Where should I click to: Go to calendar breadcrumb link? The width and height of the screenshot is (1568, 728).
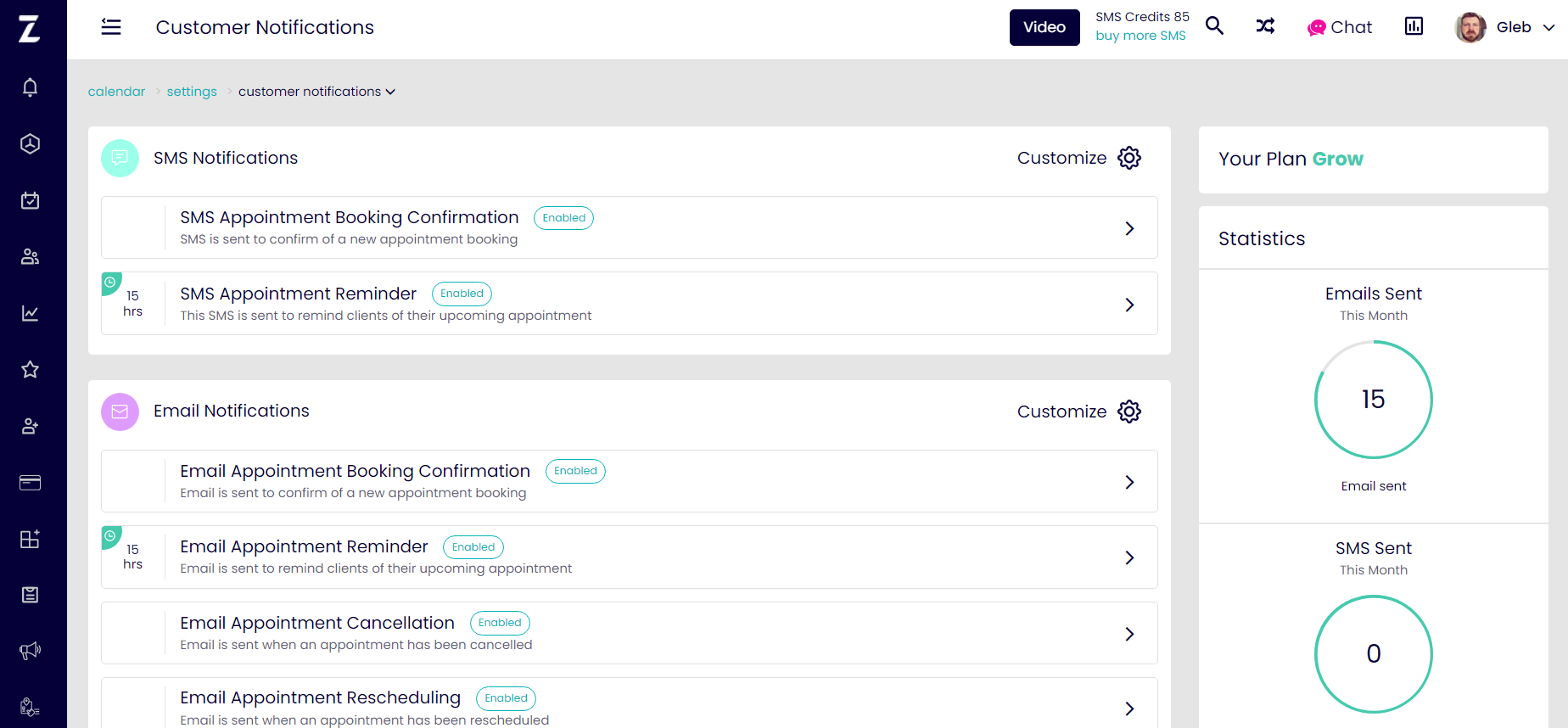[116, 92]
